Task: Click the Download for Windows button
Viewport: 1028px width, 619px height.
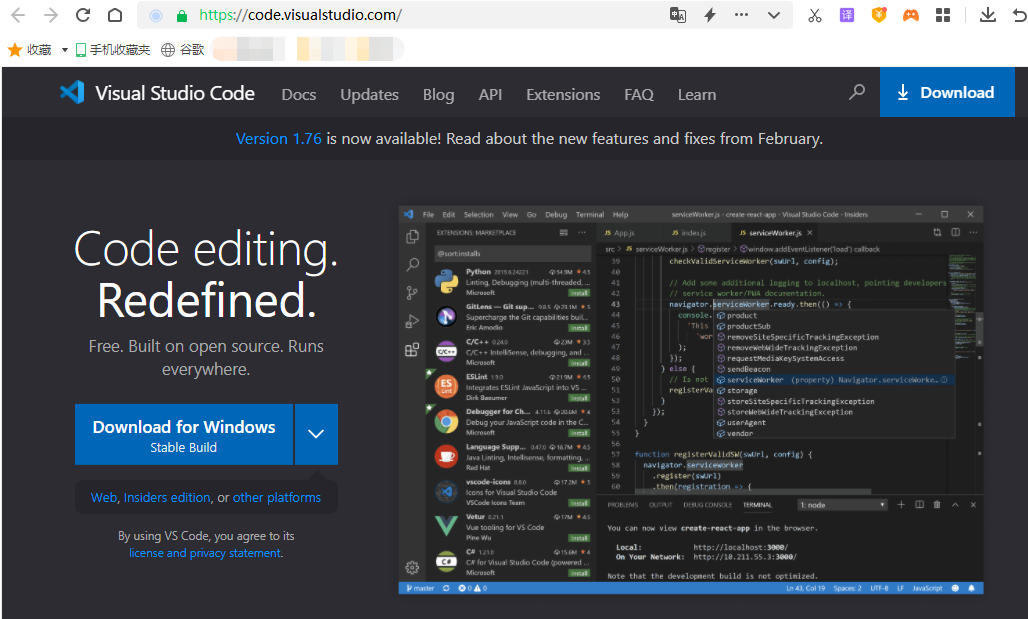Action: (184, 434)
